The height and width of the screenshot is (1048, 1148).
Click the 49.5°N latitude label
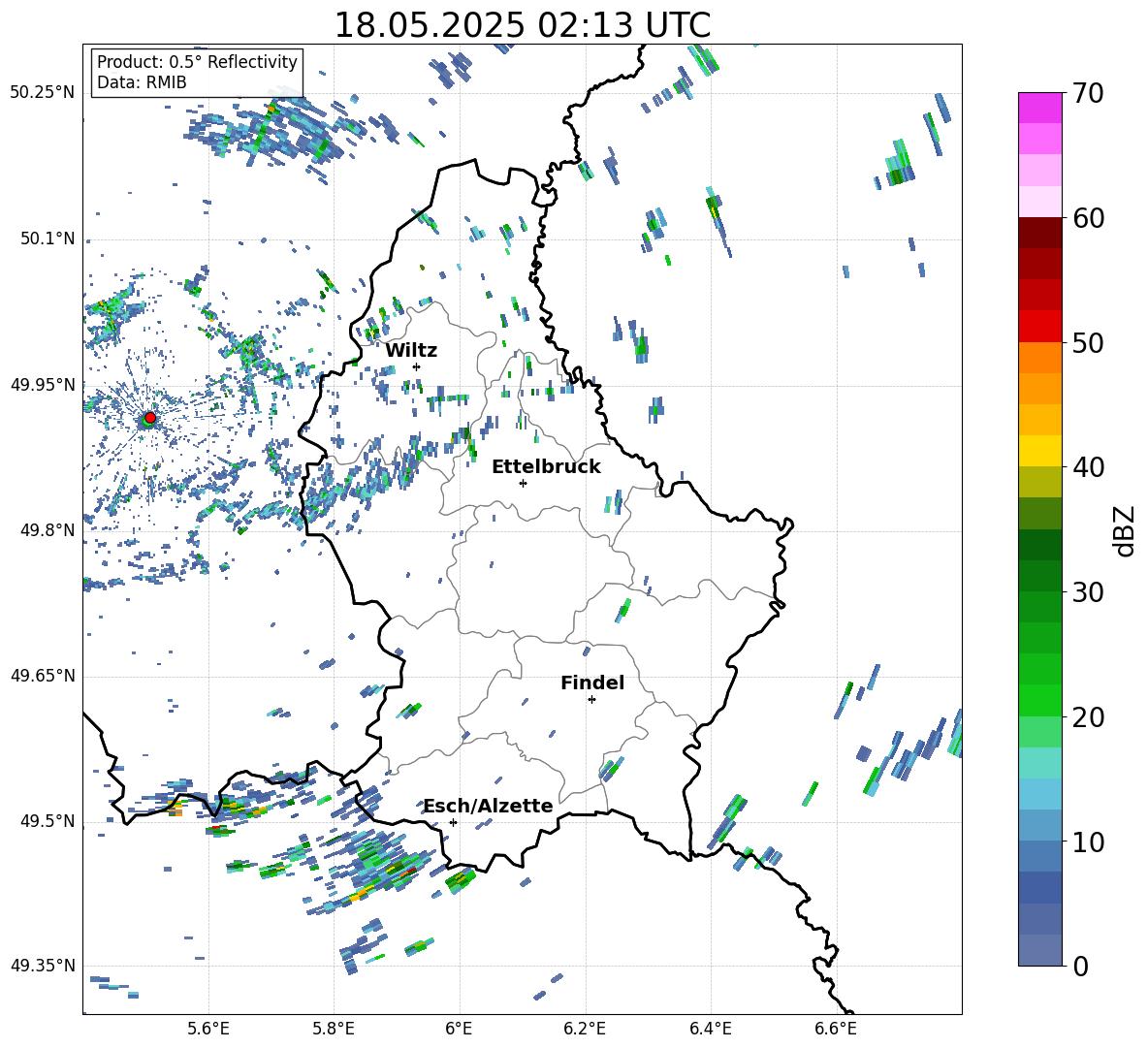pos(47,821)
